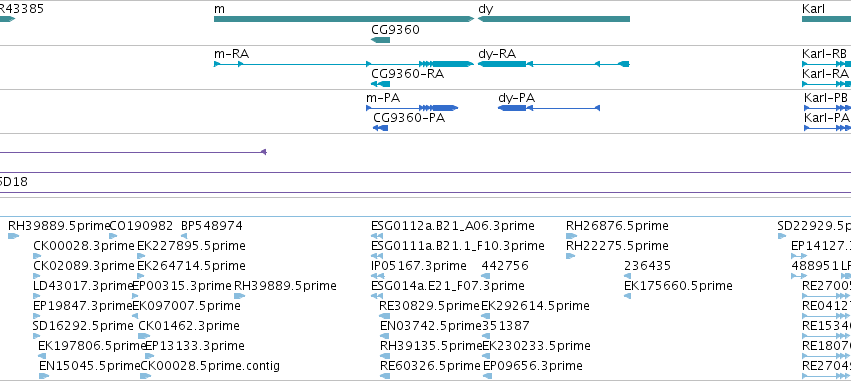Click the LD43017.3prime EST label
The width and height of the screenshot is (851, 381).
click(x=83, y=285)
